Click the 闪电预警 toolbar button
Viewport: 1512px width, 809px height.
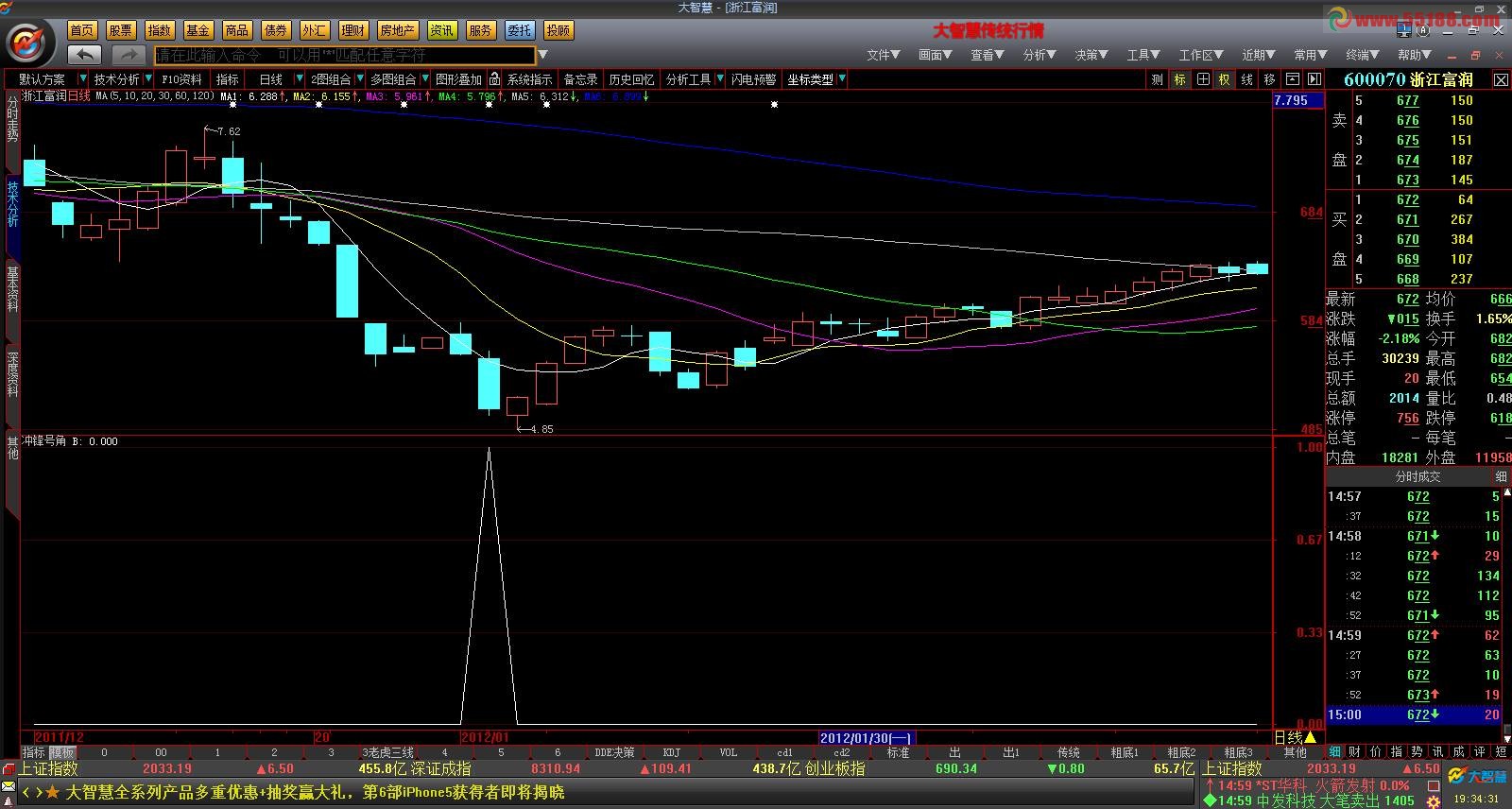[753, 79]
